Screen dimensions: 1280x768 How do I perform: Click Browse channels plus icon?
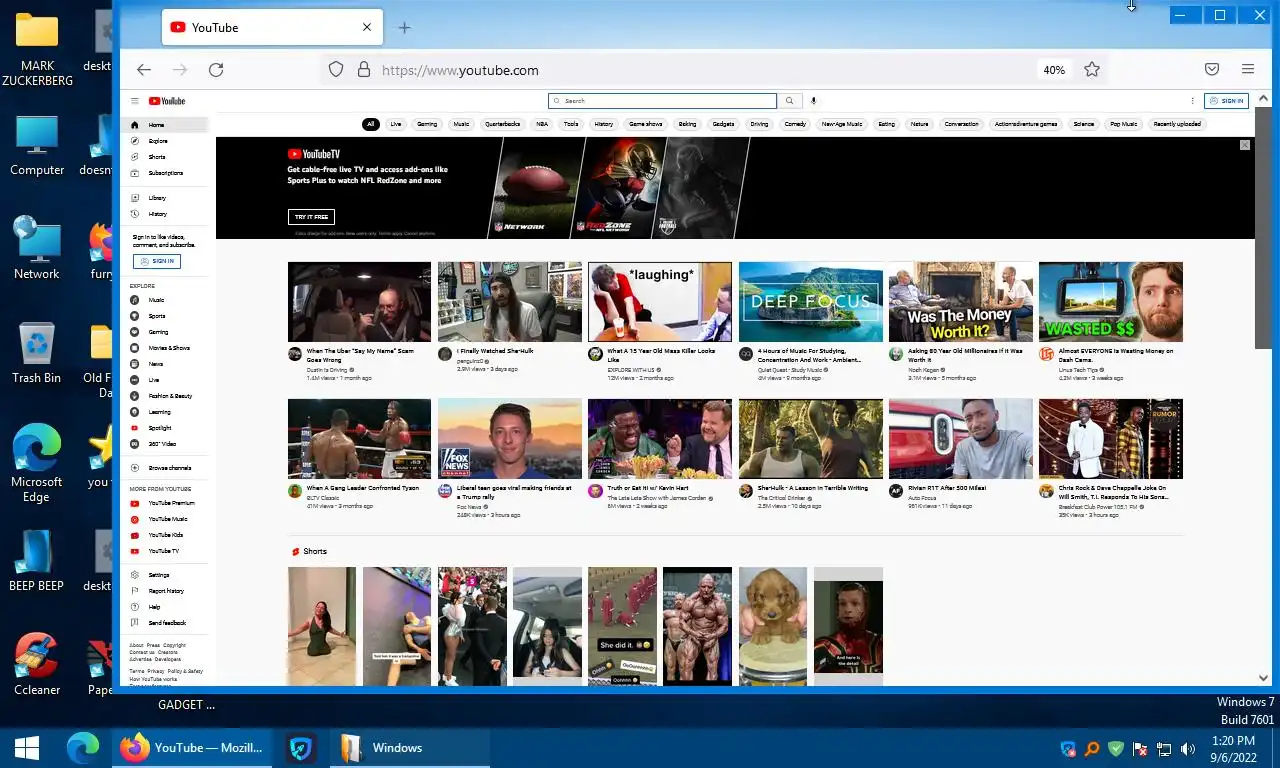(135, 468)
